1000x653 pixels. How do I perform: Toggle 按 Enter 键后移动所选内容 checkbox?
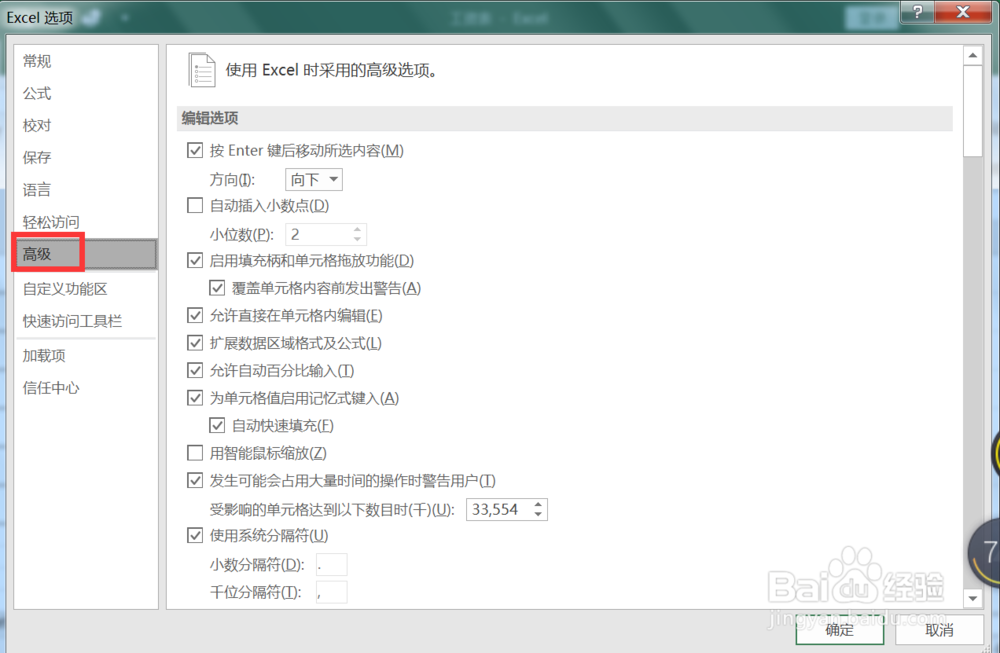tap(195, 150)
